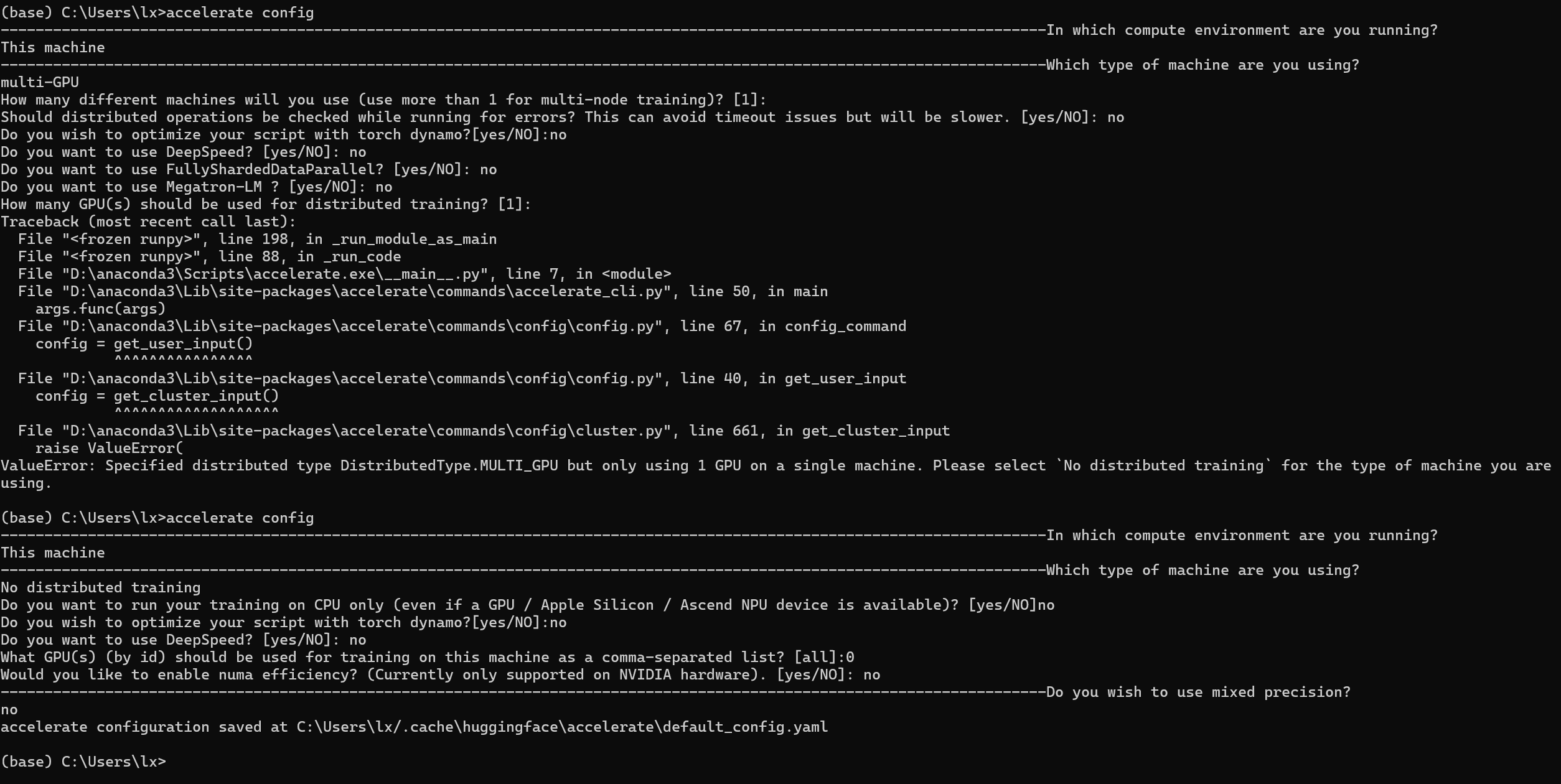The image size is (1561, 784).
Task: Click the GPU id list answer ':0'
Action: pyautogui.click(x=846, y=657)
